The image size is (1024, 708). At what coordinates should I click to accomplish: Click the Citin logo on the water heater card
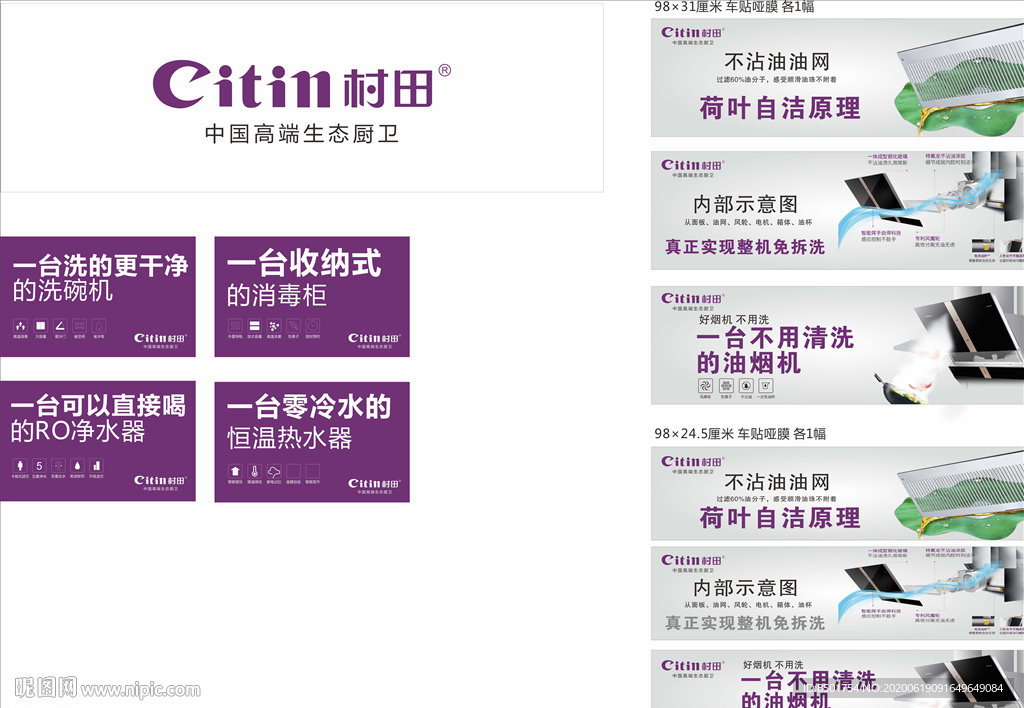pyautogui.click(x=374, y=486)
